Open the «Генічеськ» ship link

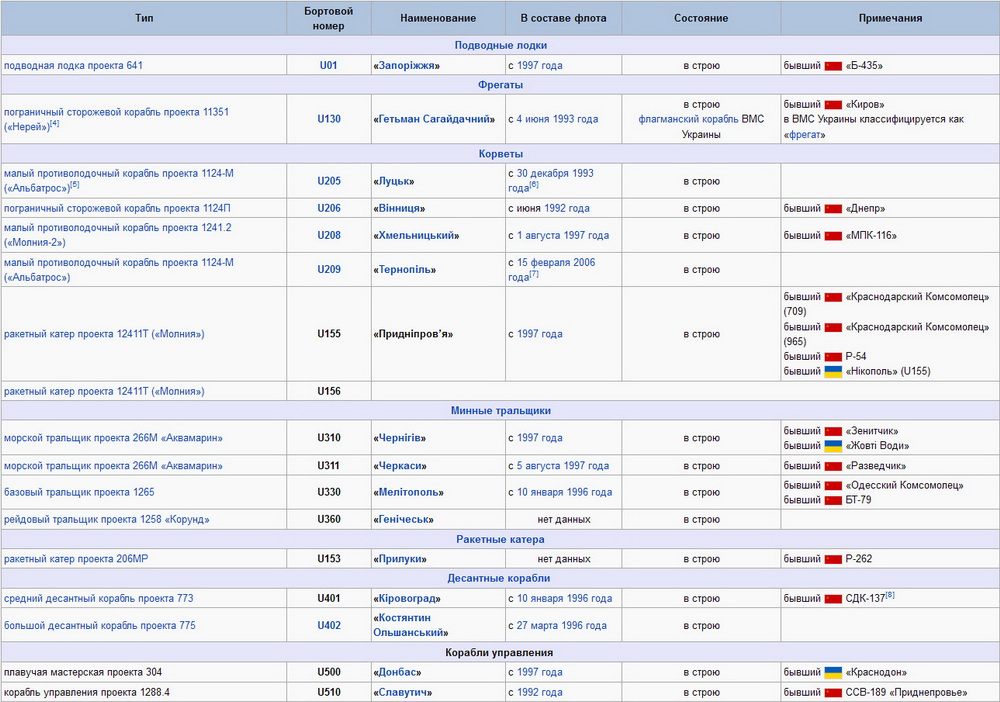[404, 520]
